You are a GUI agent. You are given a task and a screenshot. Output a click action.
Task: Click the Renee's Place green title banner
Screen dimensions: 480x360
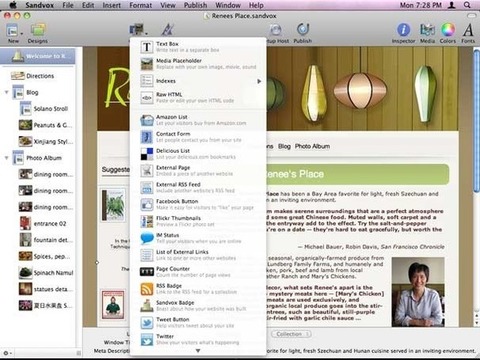point(358,174)
